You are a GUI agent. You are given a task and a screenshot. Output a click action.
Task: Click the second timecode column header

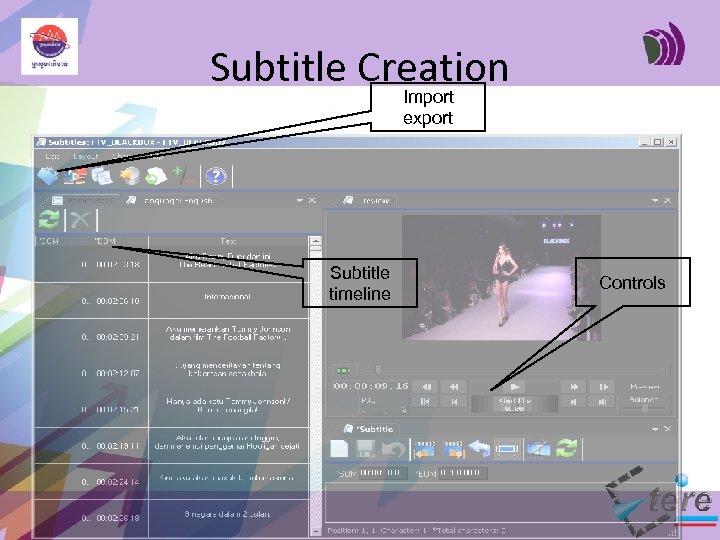point(105,241)
